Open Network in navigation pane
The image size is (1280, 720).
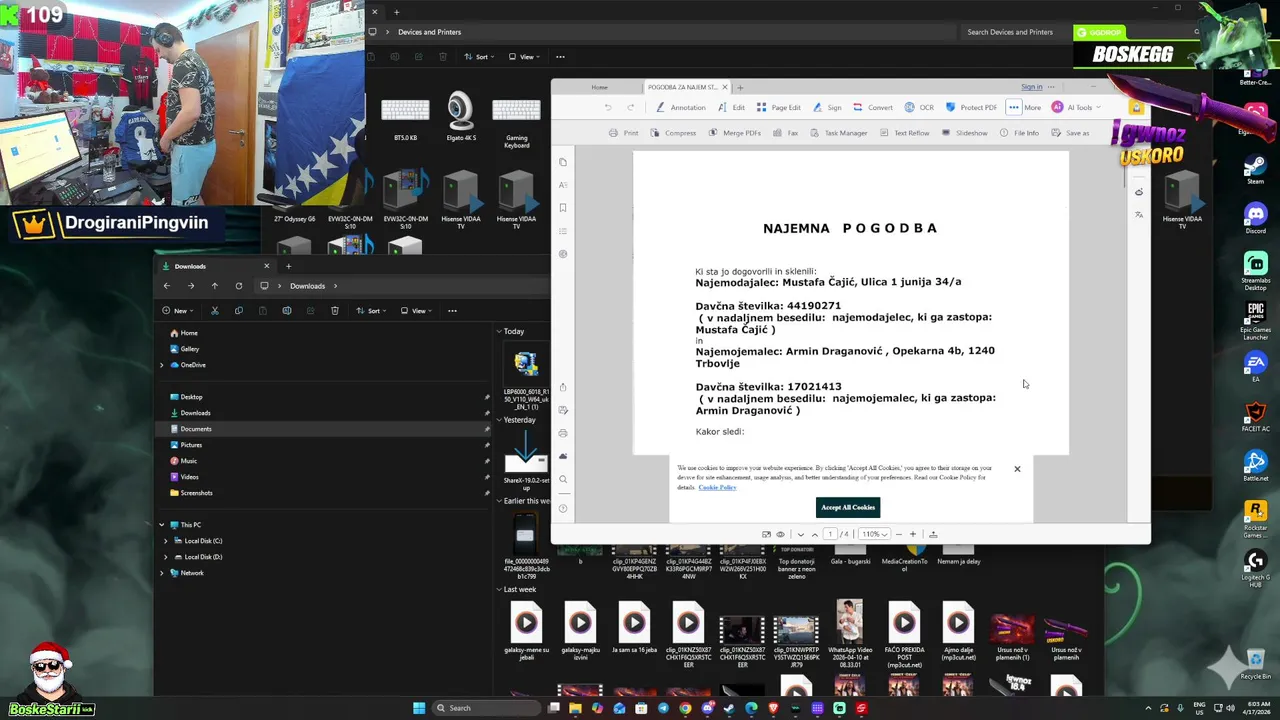coord(191,573)
